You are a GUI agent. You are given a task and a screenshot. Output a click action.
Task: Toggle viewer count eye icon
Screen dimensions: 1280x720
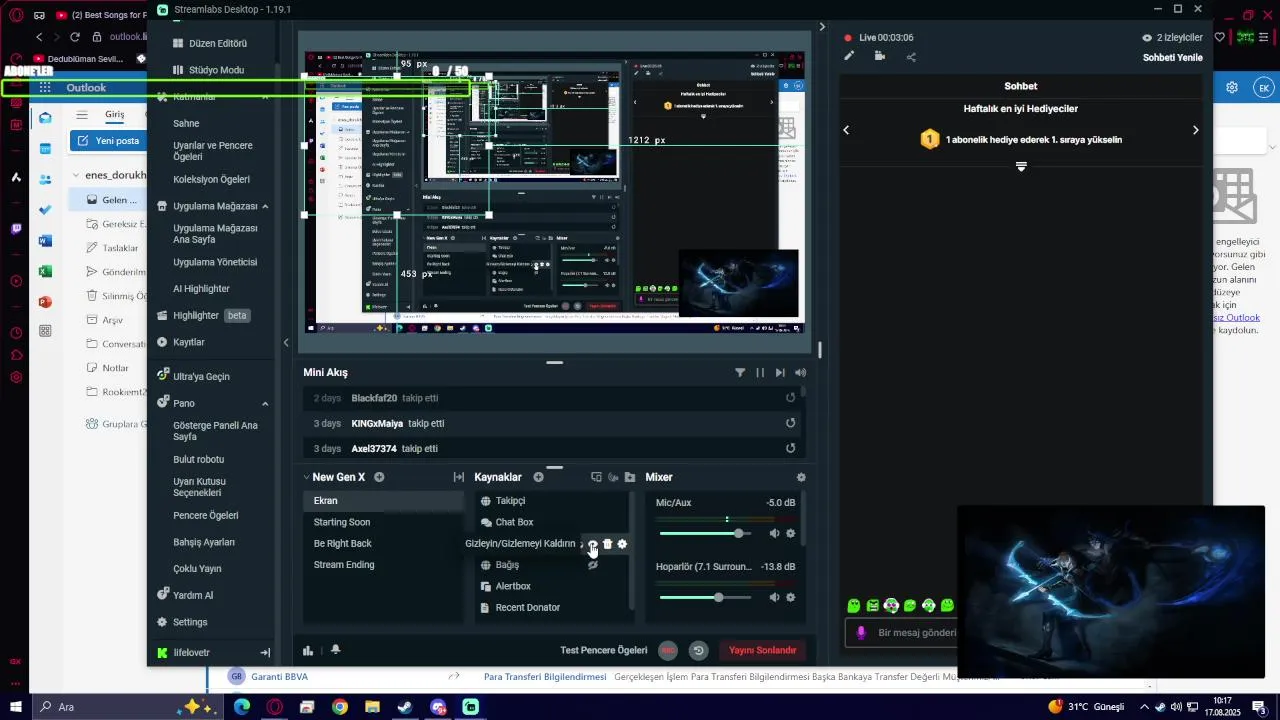1147,37
